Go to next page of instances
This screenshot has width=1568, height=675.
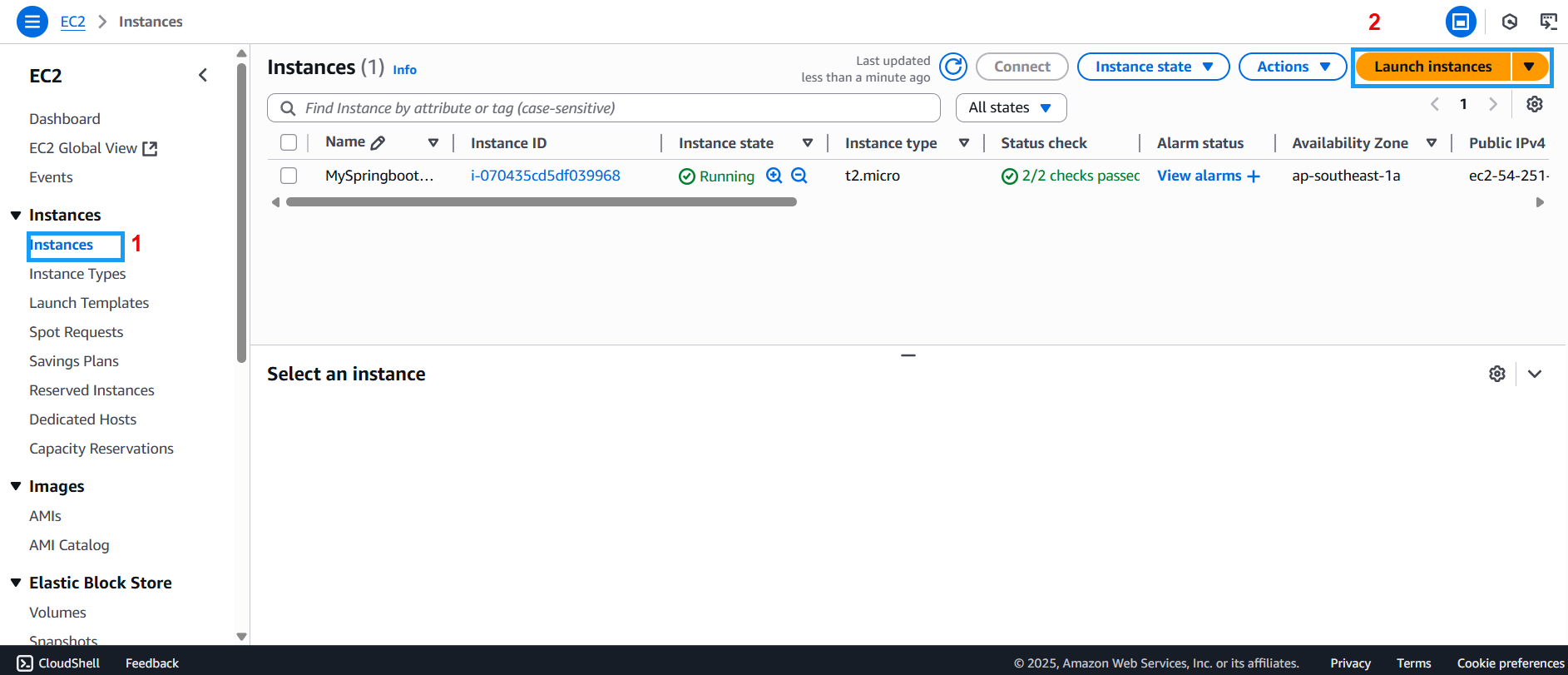1493,104
